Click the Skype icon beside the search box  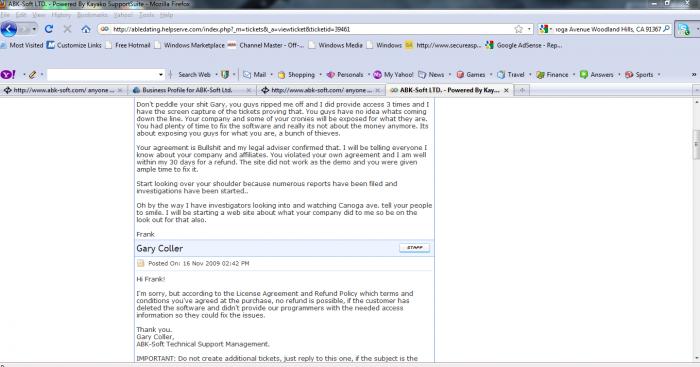click(683, 29)
